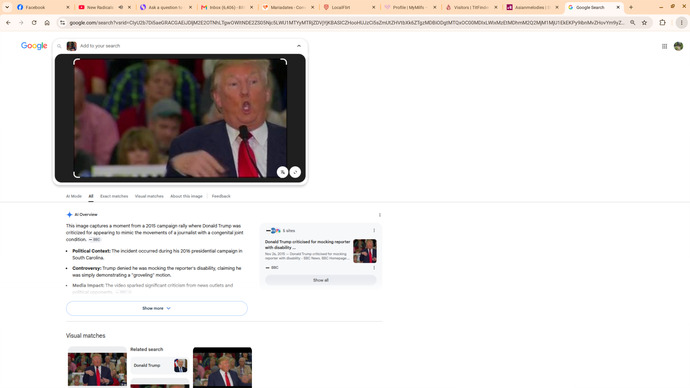Click the uploaded image thumbnail in the search box
The width and height of the screenshot is (690, 388).
point(71,46)
